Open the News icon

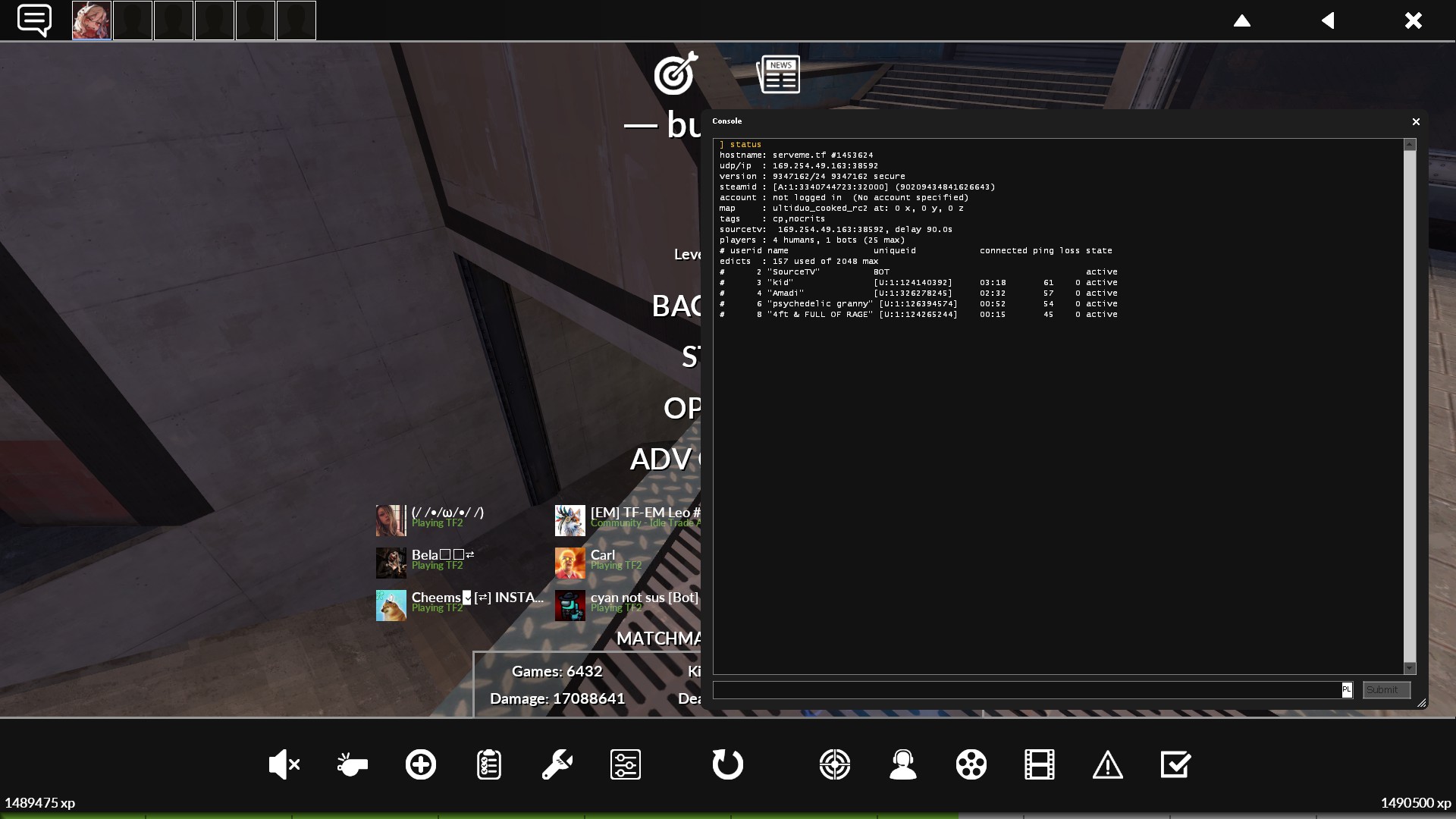click(778, 74)
